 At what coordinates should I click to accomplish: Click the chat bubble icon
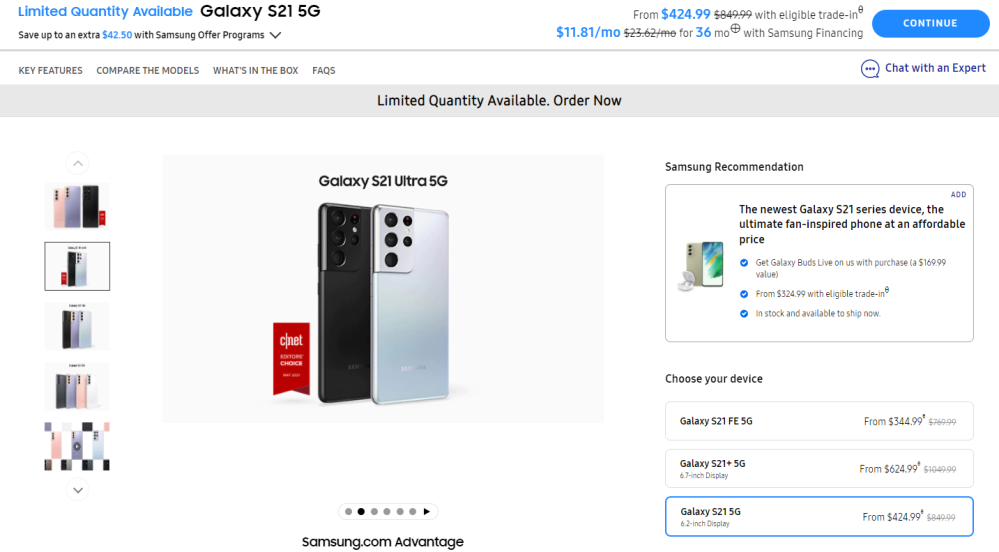click(870, 69)
